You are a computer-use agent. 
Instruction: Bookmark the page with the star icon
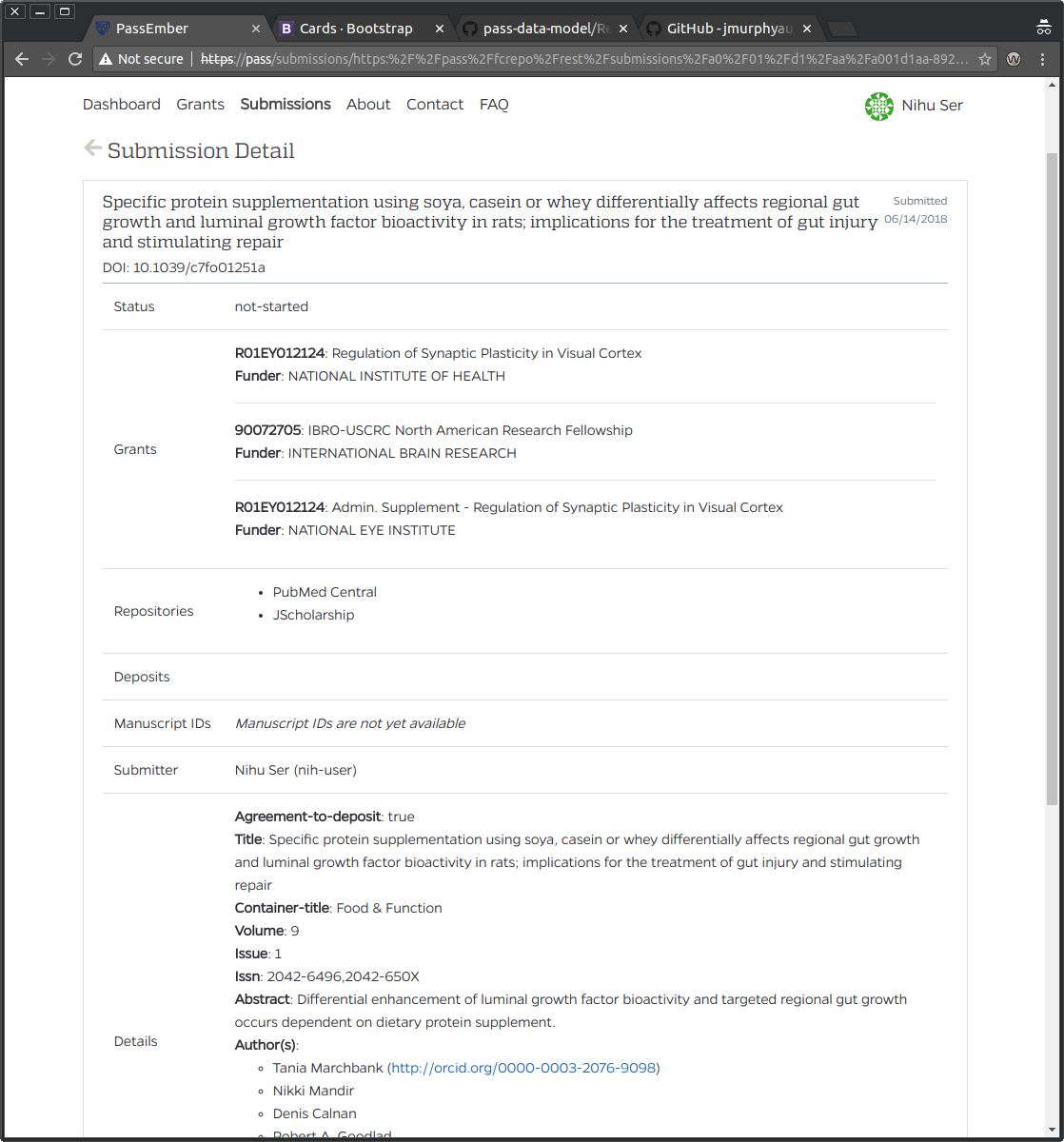(986, 59)
